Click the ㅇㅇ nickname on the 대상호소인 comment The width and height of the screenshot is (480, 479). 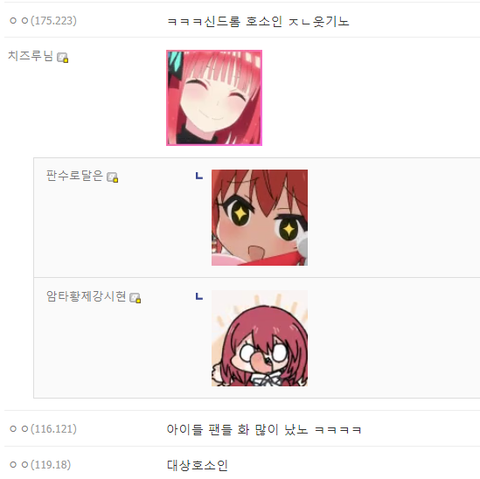[19, 464]
